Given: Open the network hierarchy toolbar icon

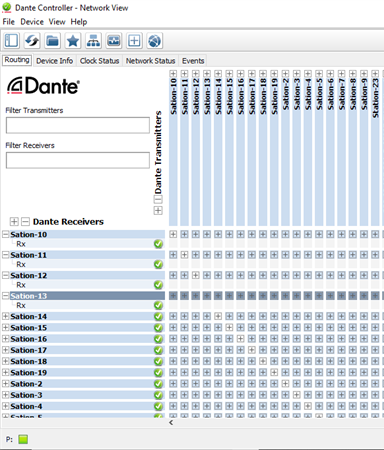Looking at the screenshot, I should tap(93, 41).
